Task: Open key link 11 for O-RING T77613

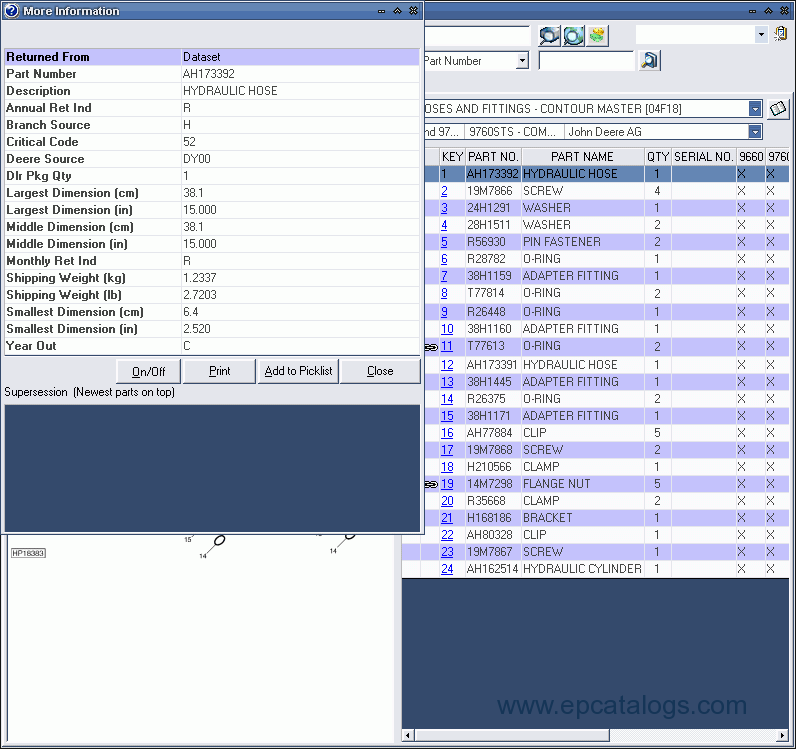Action: tap(447, 346)
